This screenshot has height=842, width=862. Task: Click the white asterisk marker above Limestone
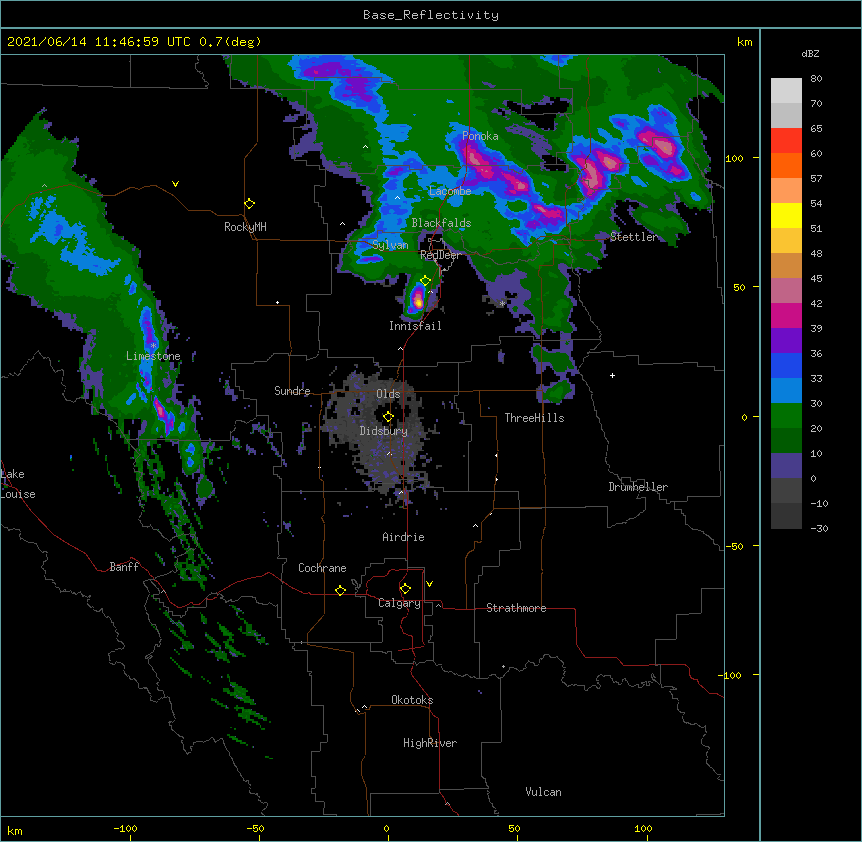click(x=153, y=346)
